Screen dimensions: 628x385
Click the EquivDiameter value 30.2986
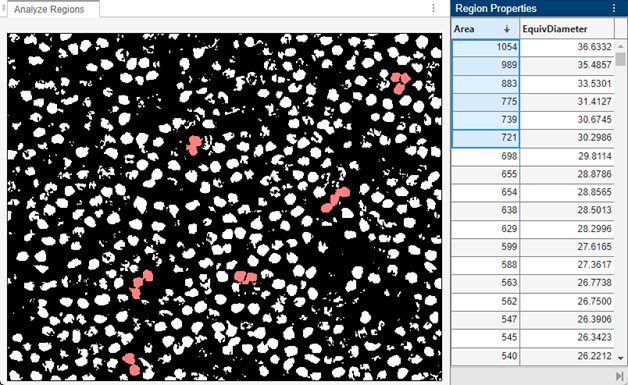click(594, 138)
